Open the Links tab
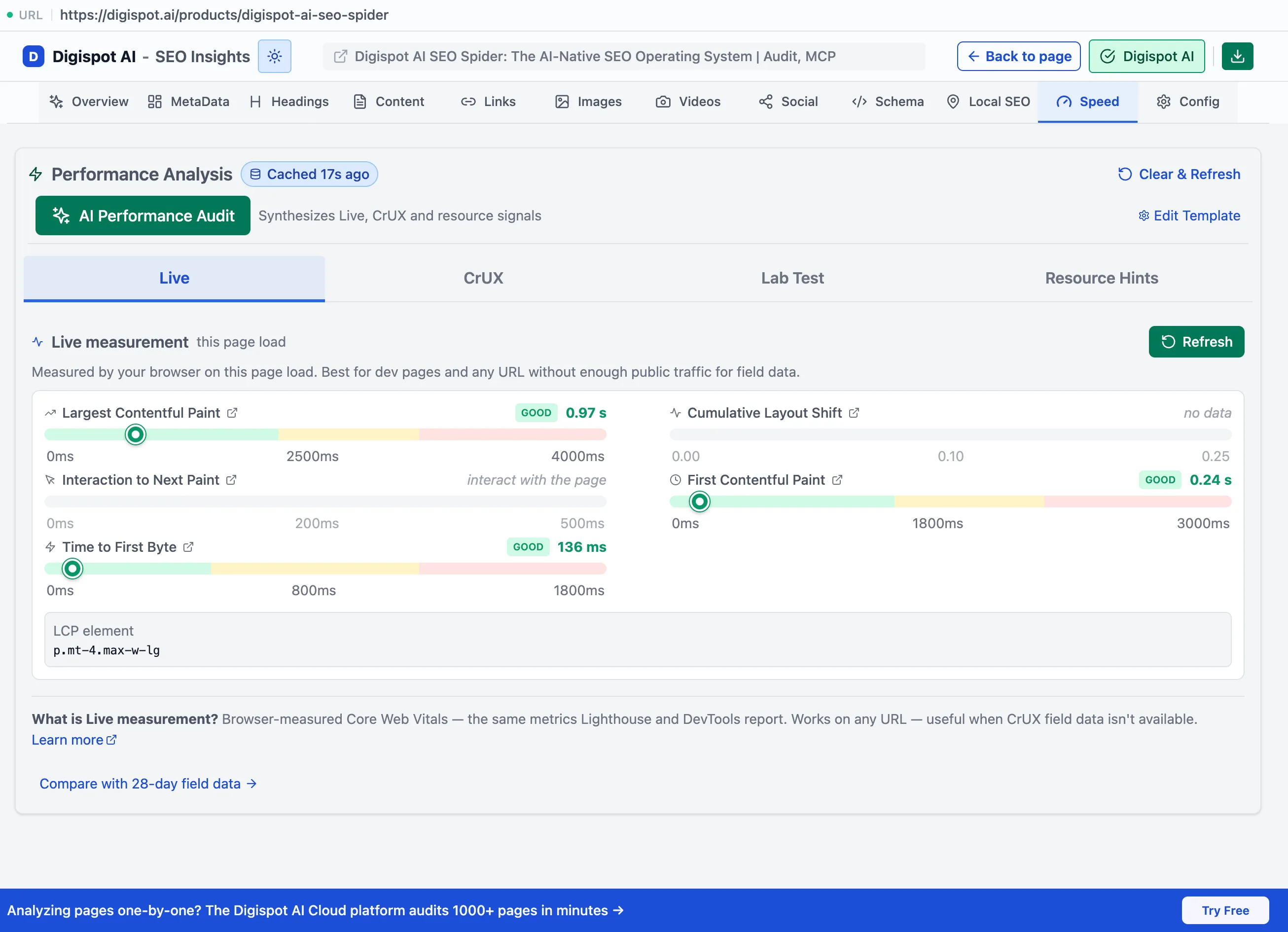The height and width of the screenshot is (932, 1288). [488, 102]
